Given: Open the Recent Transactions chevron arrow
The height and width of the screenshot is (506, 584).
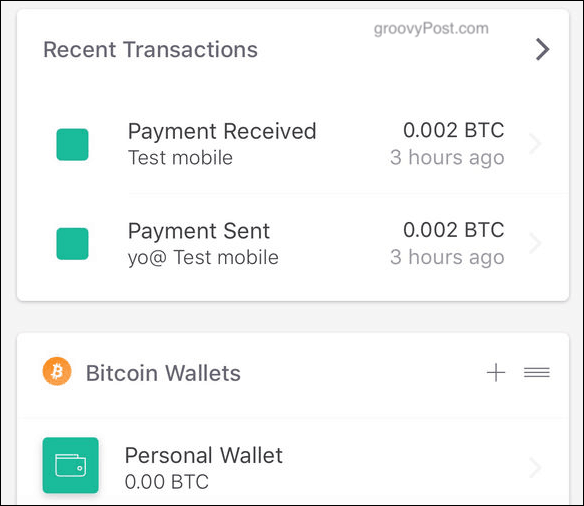Looking at the screenshot, I should coord(542,49).
